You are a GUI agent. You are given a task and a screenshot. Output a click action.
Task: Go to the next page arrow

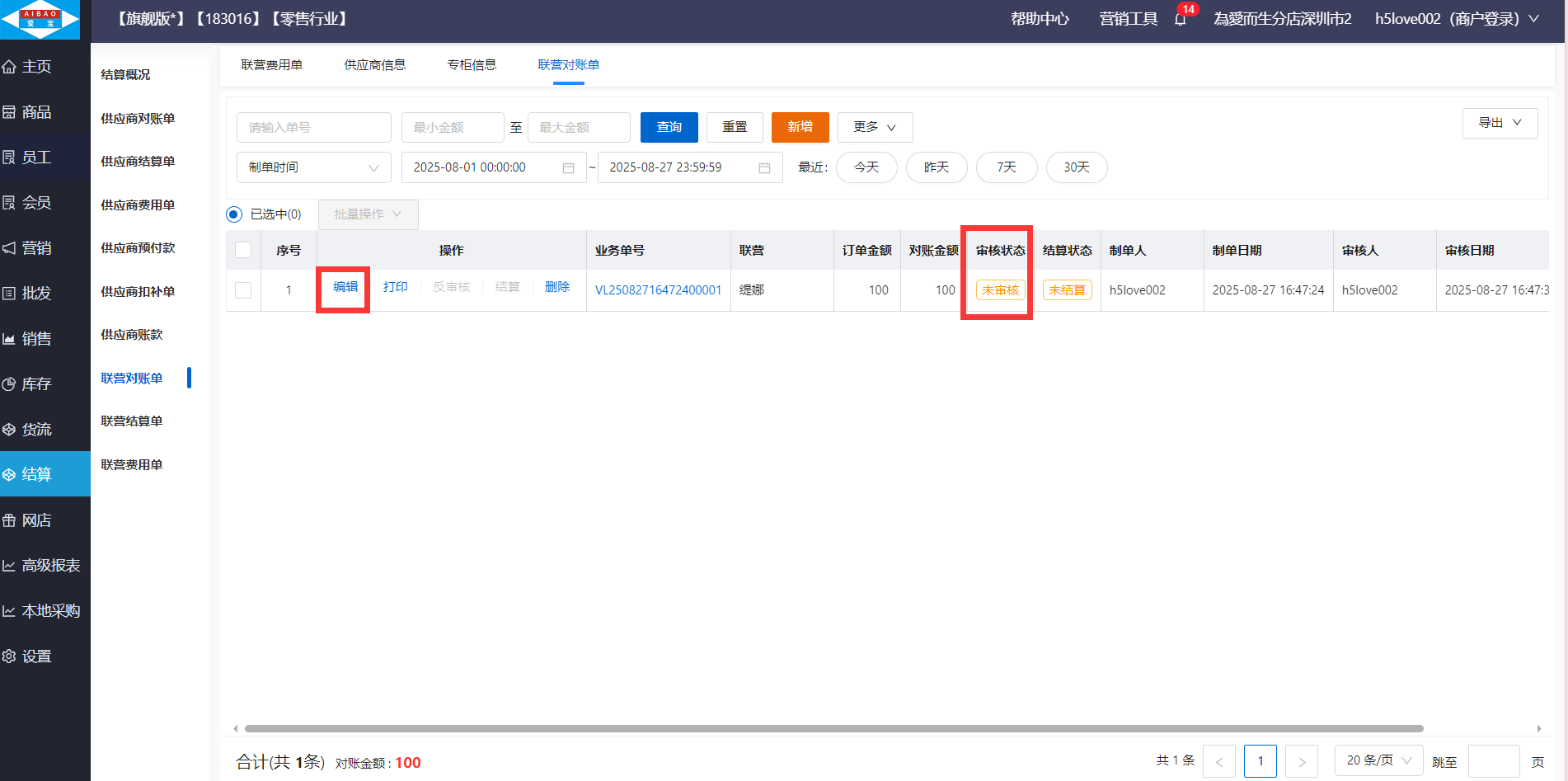point(1301,761)
